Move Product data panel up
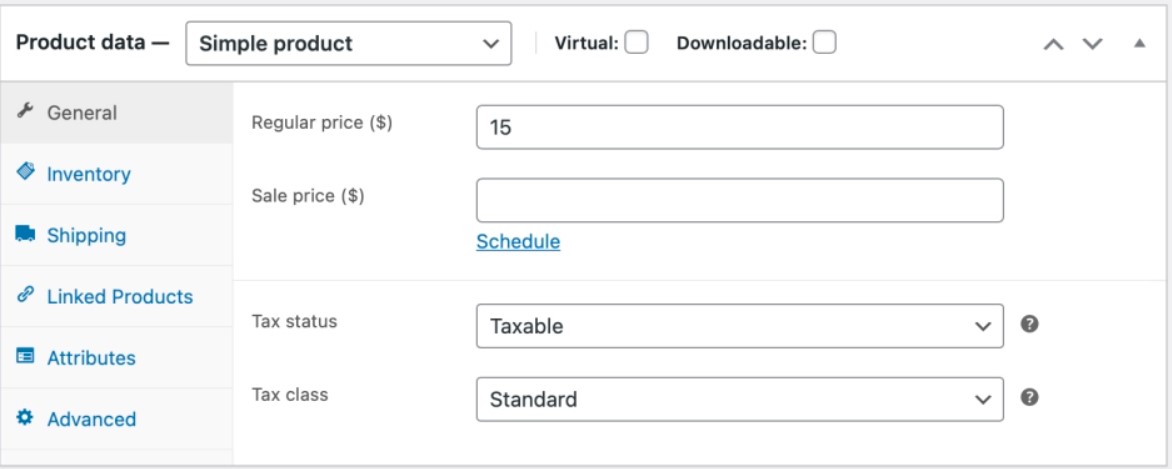1172x469 pixels. [1053, 44]
